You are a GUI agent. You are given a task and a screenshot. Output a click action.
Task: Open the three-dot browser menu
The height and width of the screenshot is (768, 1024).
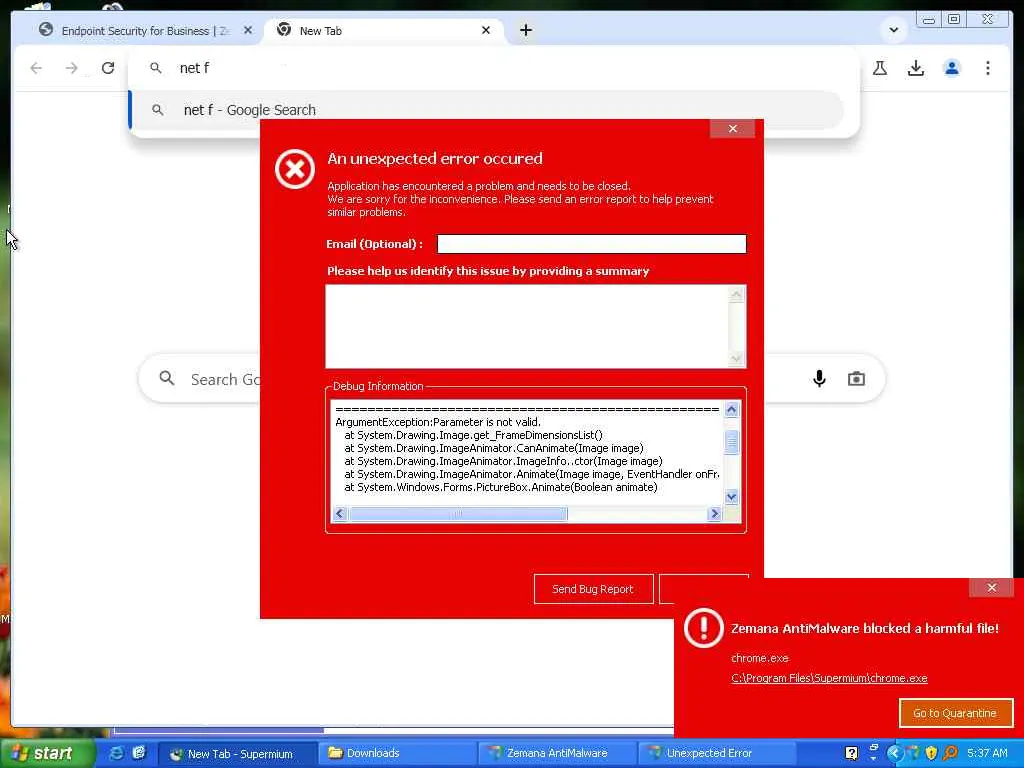point(987,68)
